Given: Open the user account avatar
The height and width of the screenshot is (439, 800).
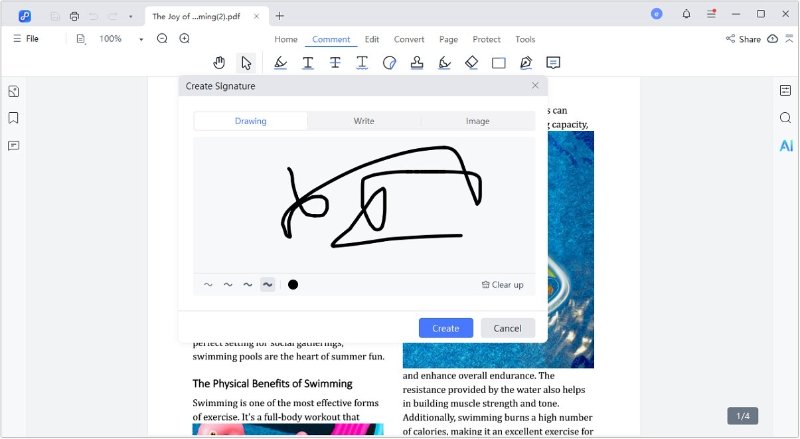Looking at the screenshot, I should (x=657, y=14).
